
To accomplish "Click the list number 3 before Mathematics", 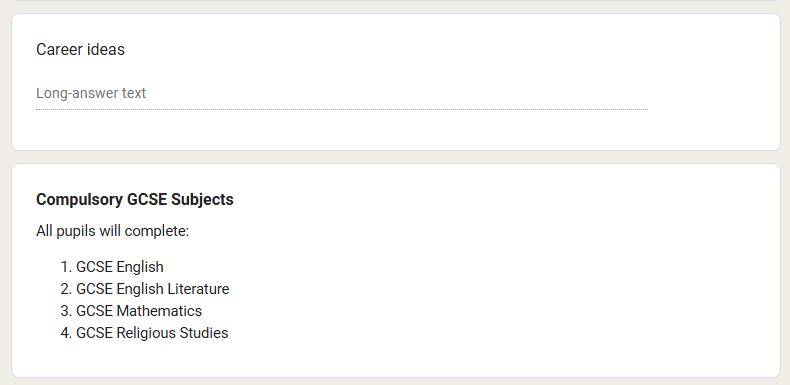I will click(x=66, y=311).
